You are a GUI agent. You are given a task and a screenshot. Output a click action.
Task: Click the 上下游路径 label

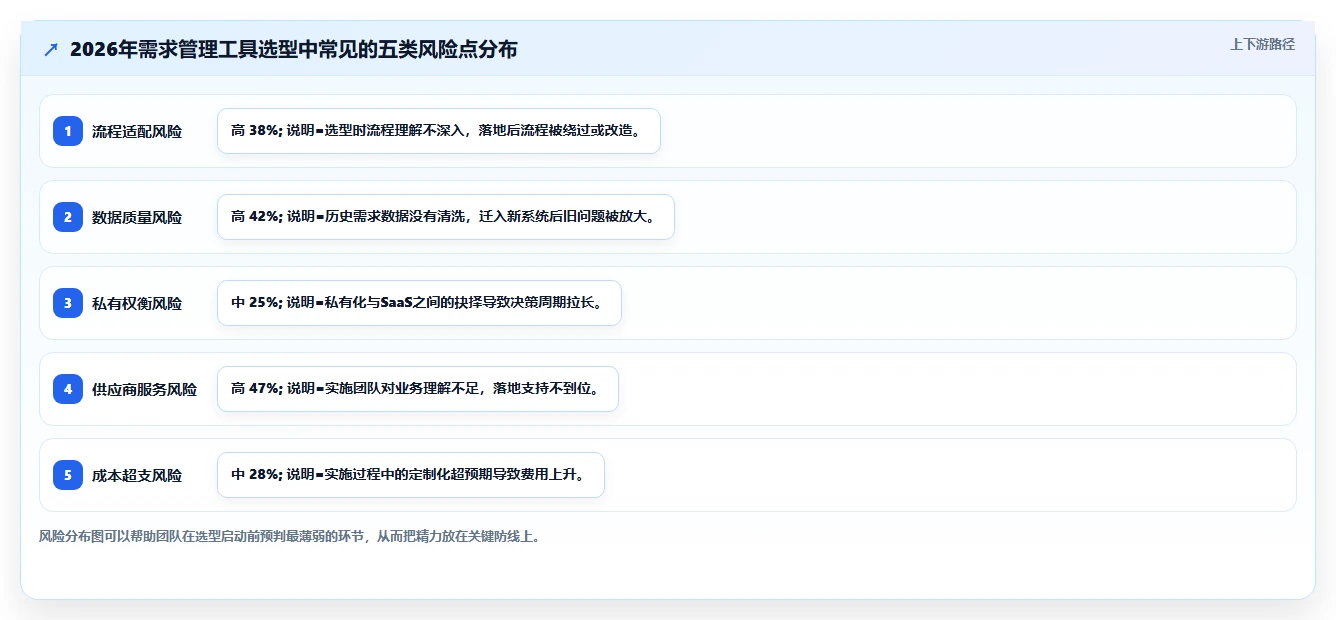pyautogui.click(x=1262, y=44)
